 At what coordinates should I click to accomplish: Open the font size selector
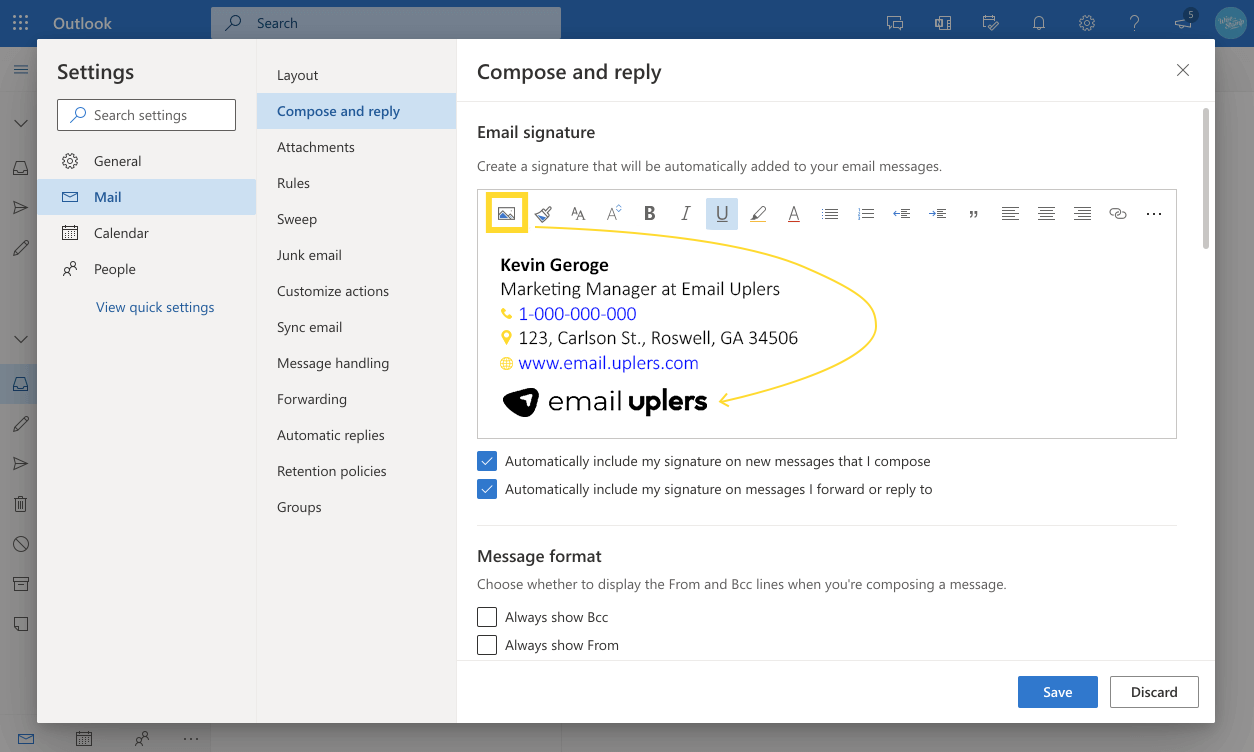[613, 213]
